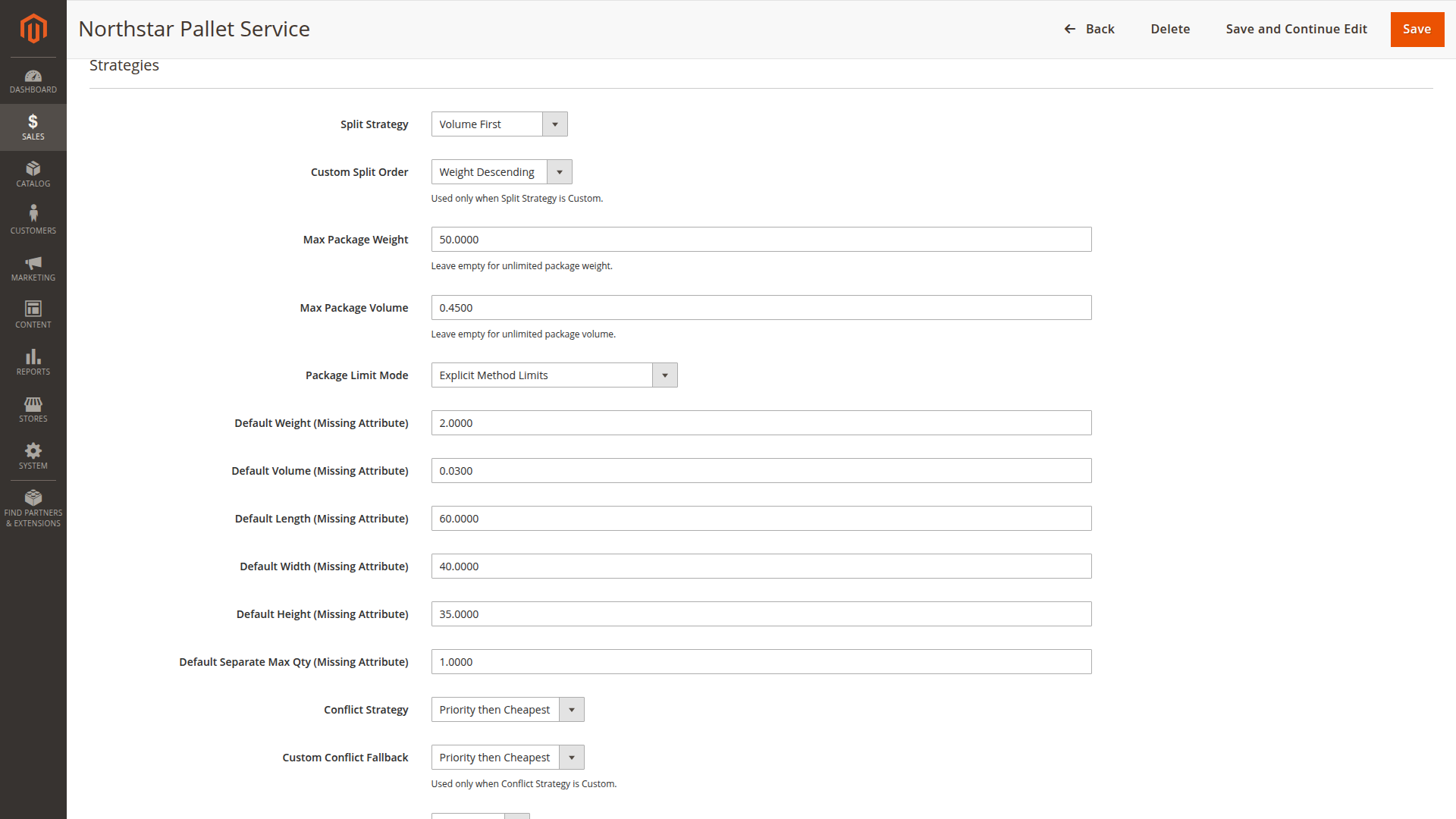Open the Stores sidebar menu

point(33,409)
